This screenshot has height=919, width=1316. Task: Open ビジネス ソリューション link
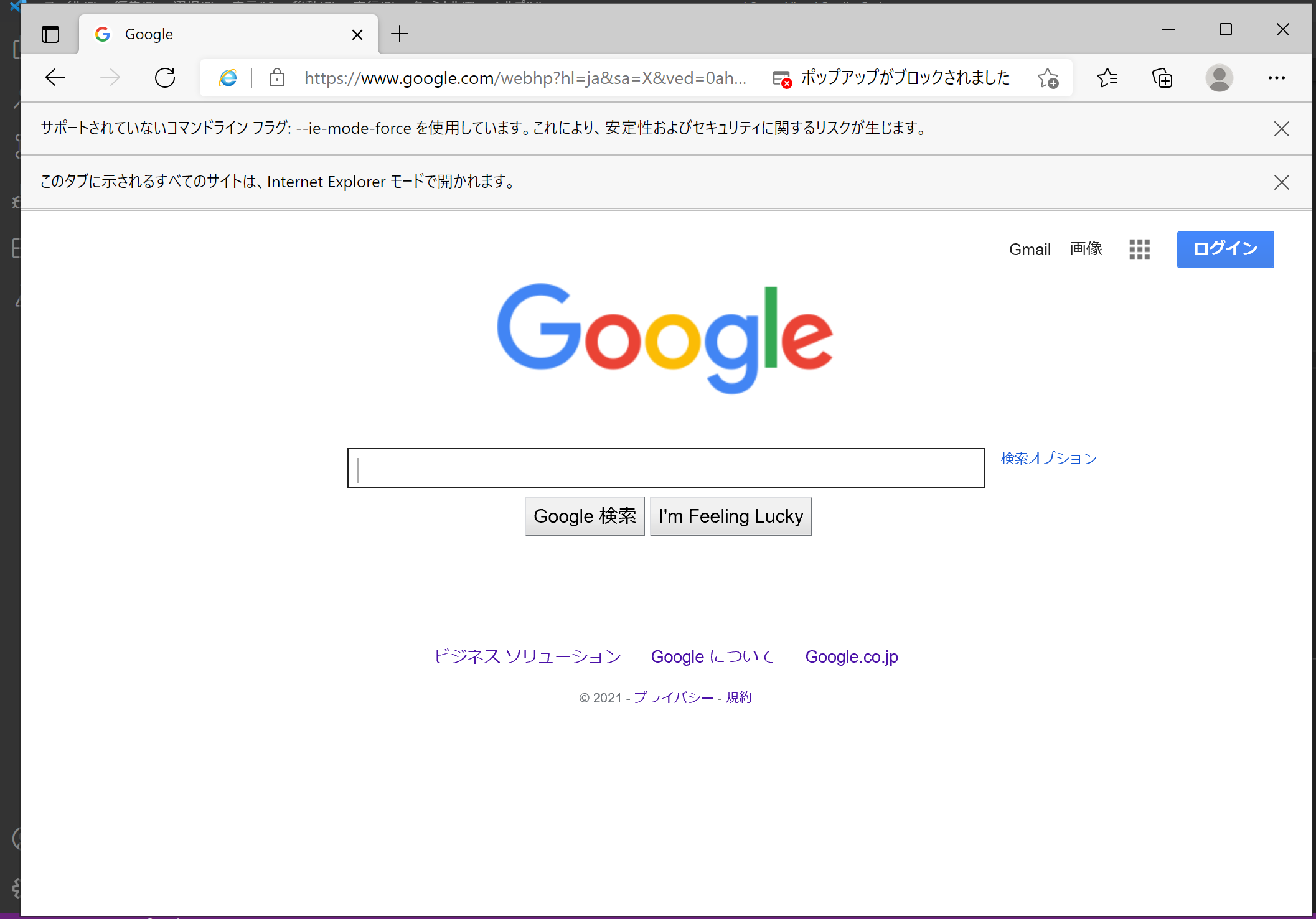[x=527, y=656]
